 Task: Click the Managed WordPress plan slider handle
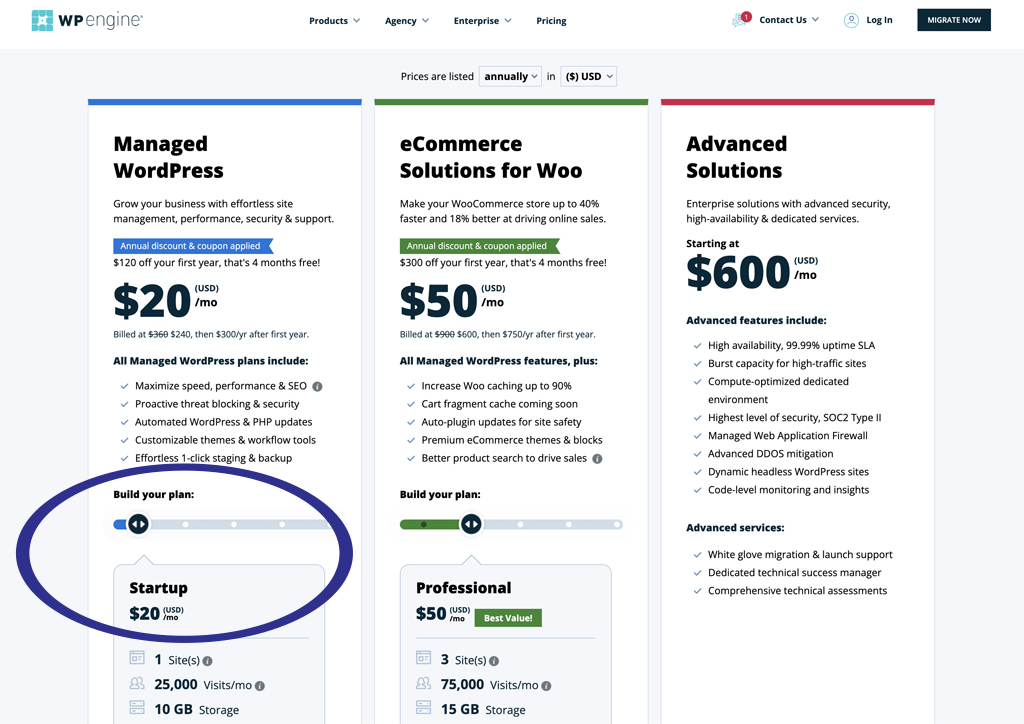138,524
